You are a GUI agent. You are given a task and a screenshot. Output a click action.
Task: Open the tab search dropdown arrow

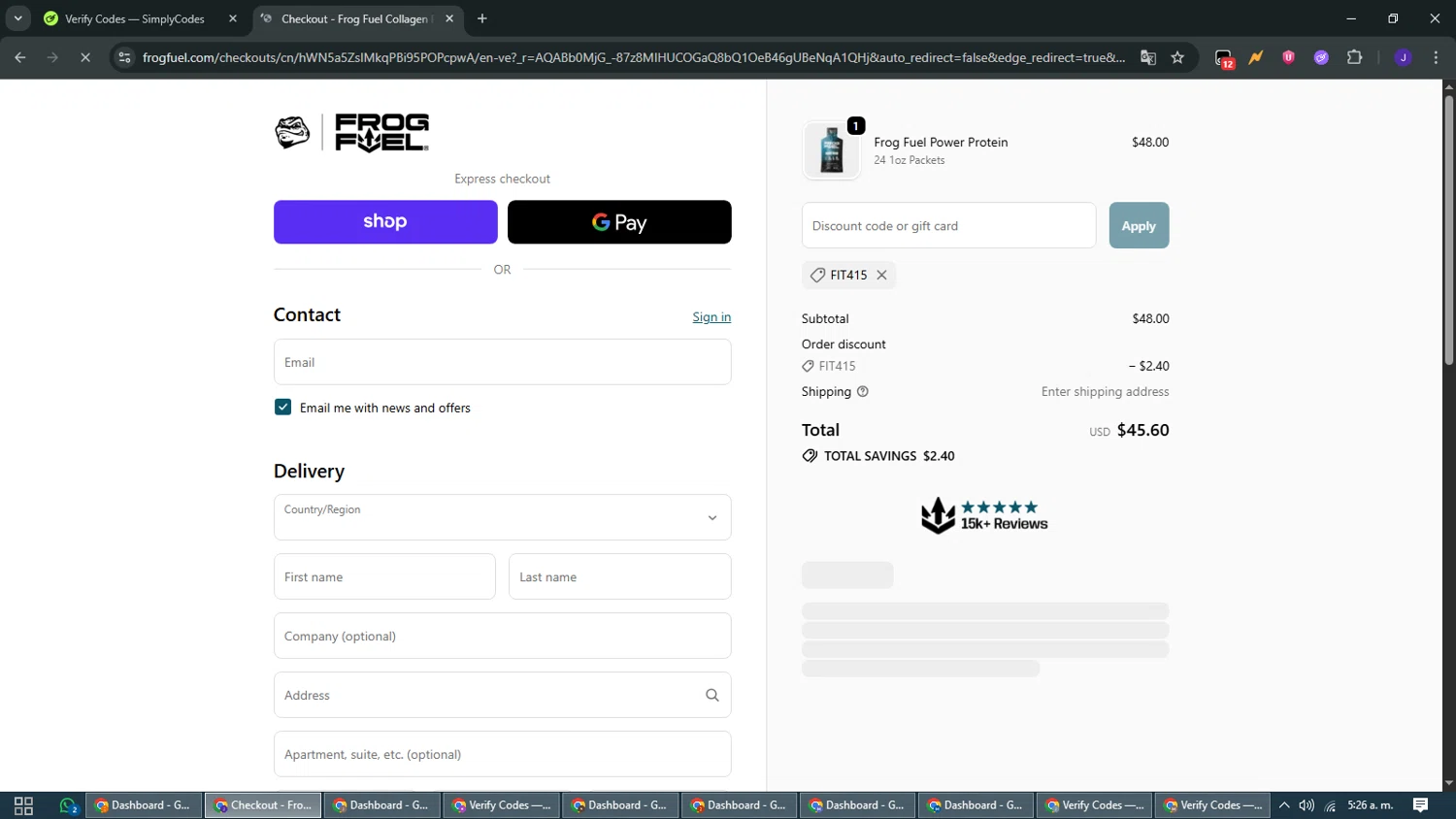tap(17, 18)
